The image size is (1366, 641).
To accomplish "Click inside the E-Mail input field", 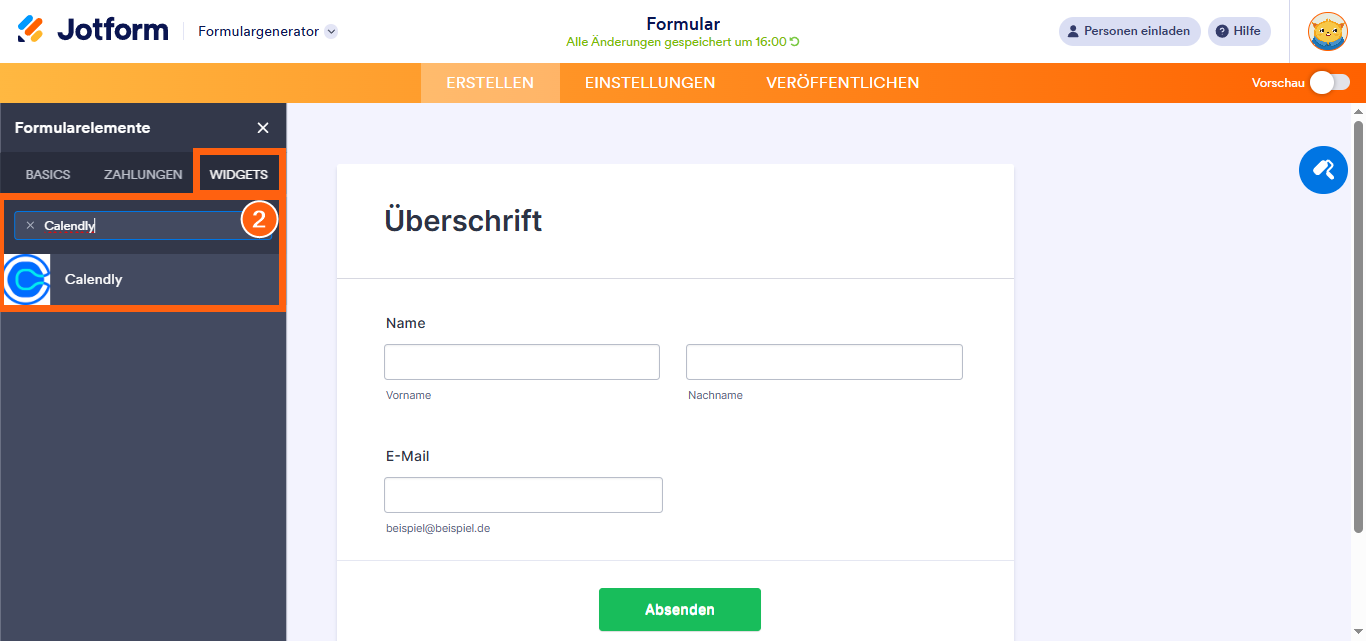I will 523,494.
